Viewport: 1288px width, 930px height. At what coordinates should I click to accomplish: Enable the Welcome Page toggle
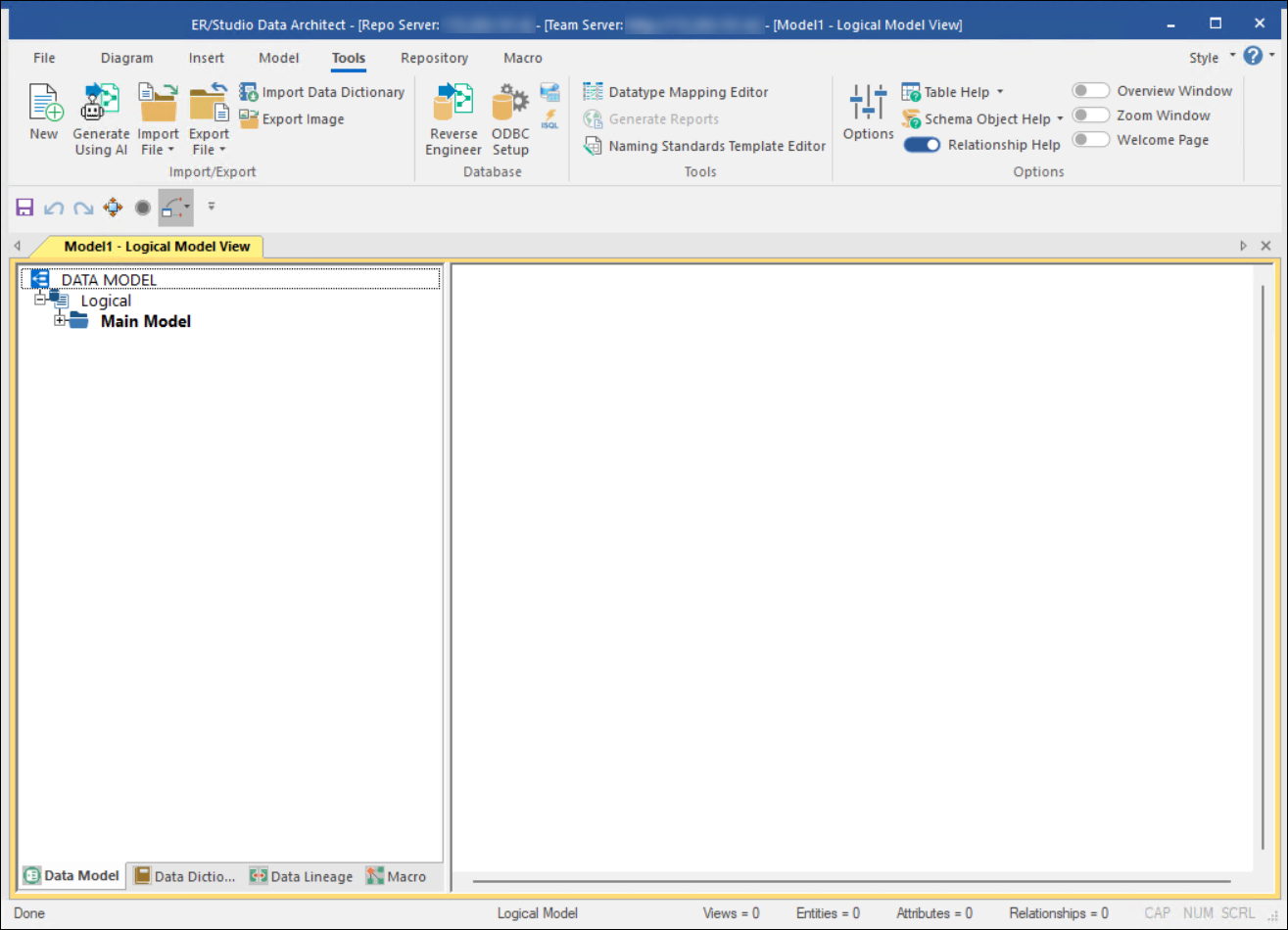click(x=1091, y=140)
